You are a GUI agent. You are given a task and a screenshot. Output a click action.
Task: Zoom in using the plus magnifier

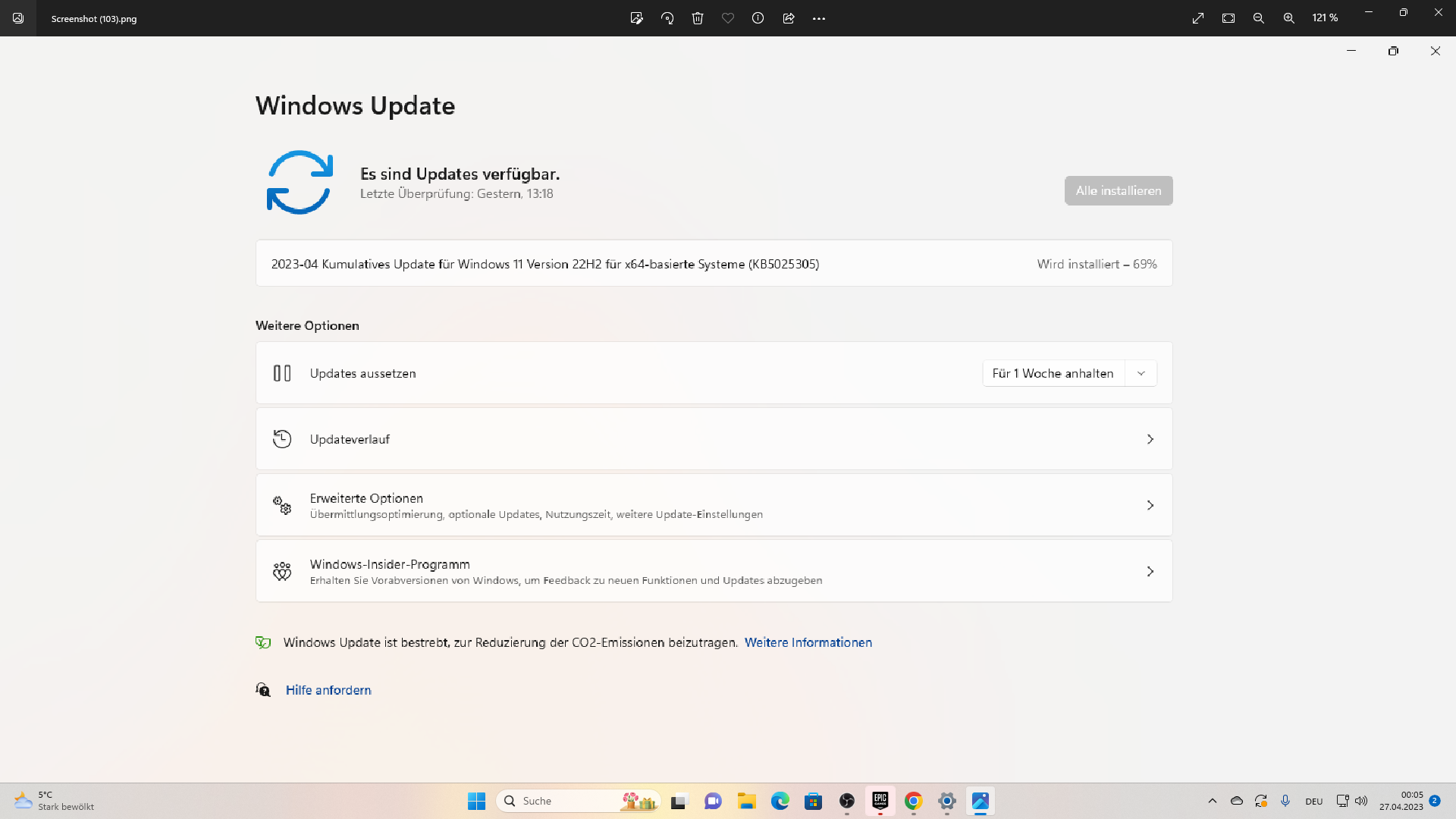click(x=1289, y=18)
